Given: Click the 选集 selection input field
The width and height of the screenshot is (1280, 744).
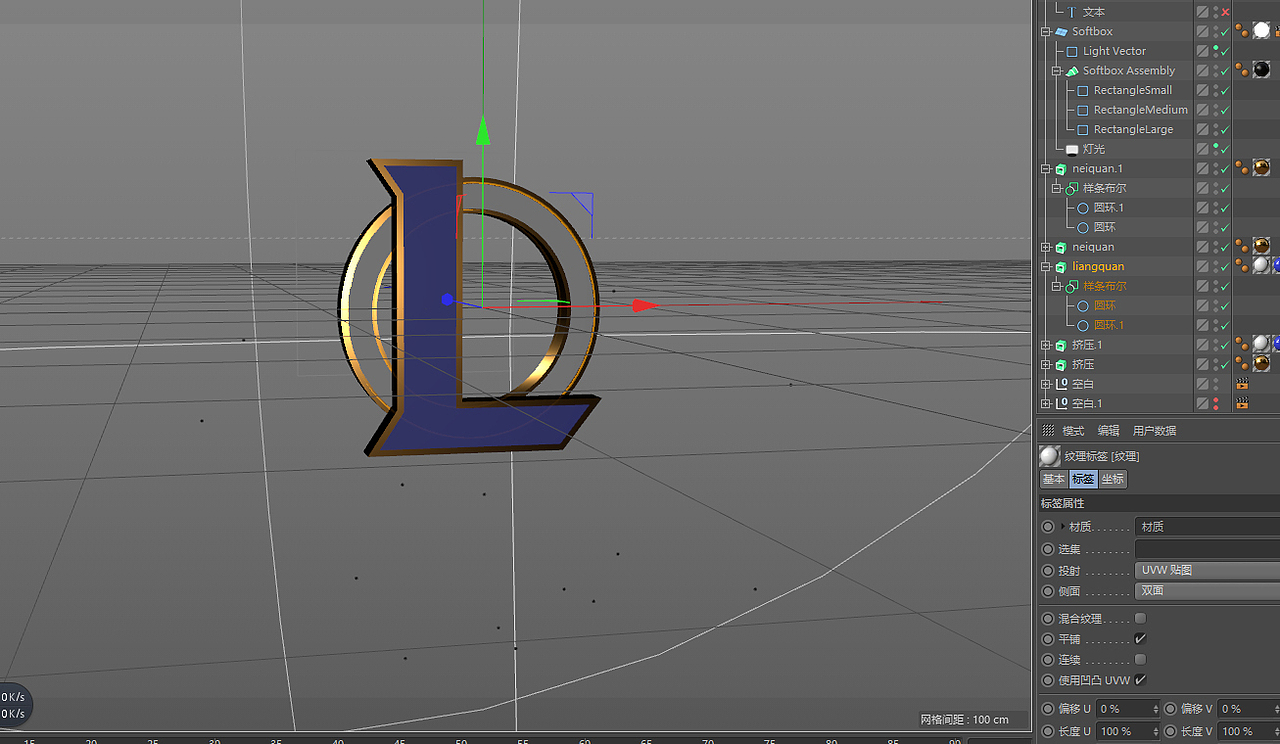Looking at the screenshot, I should tap(1207, 549).
